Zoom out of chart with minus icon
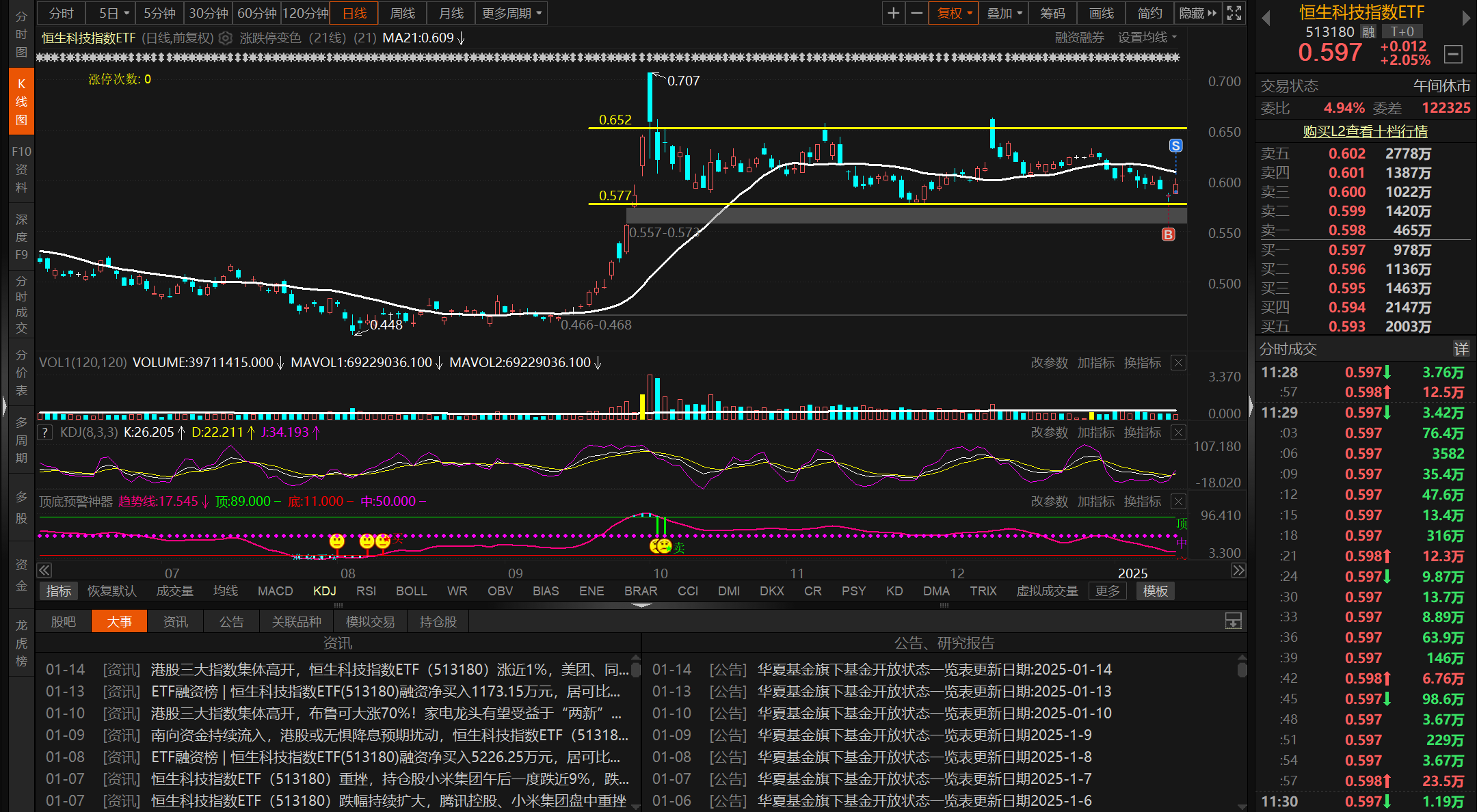Image resolution: width=1477 pixels, height=812 pixels. pos(917,12)
